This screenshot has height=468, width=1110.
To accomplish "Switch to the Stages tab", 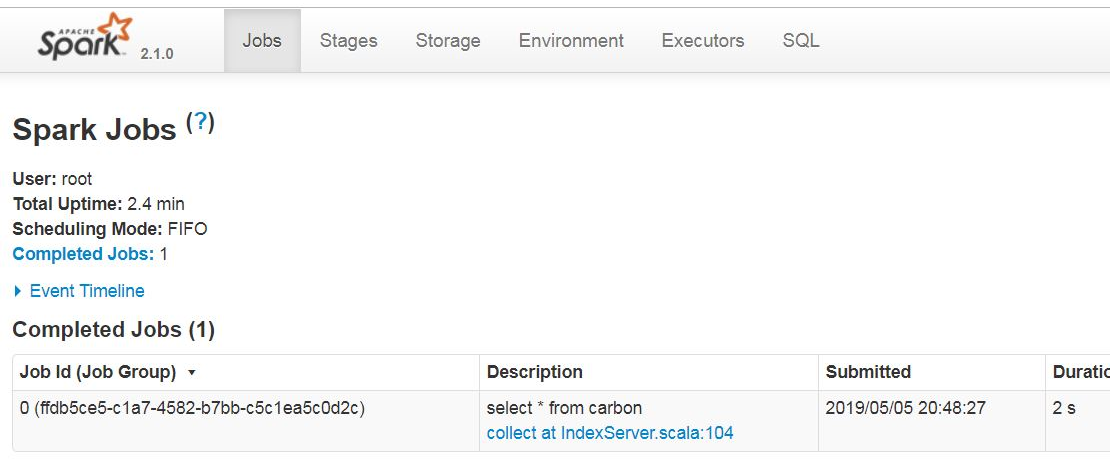I will (348, 41).
